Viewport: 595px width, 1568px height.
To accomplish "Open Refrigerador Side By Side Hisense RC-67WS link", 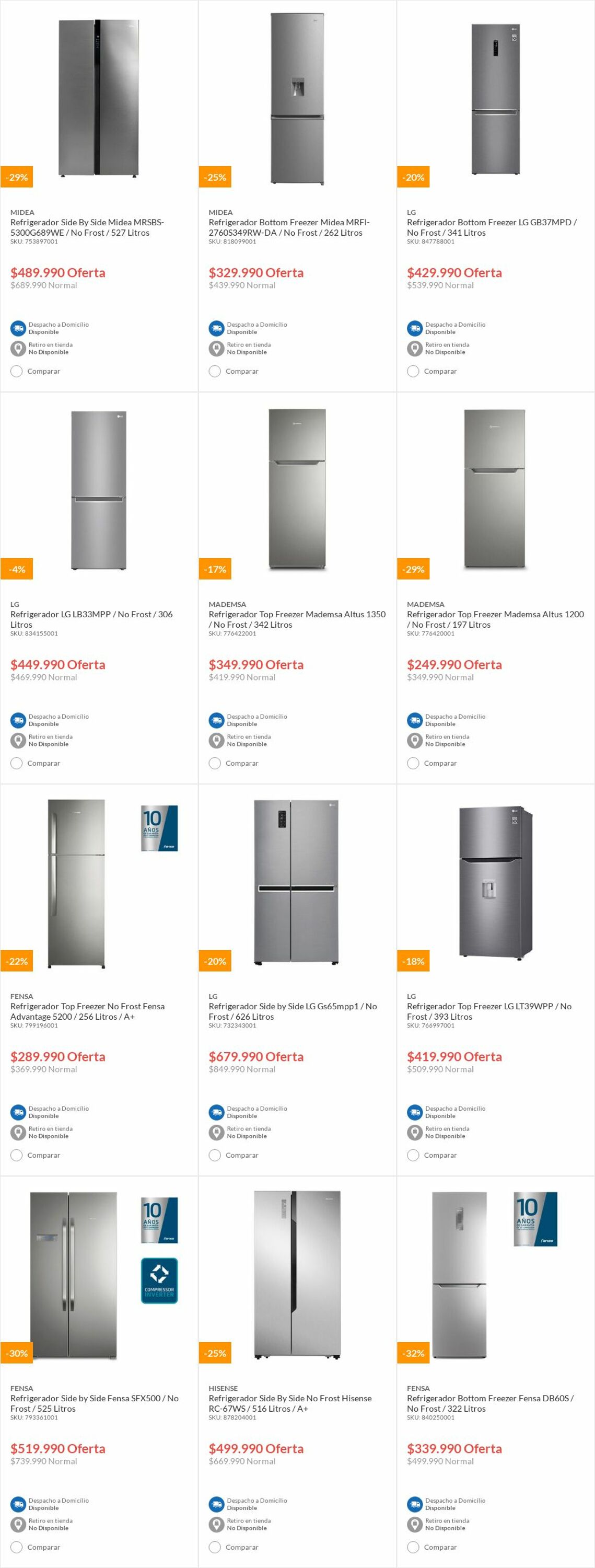I will tap(290, 1403).
